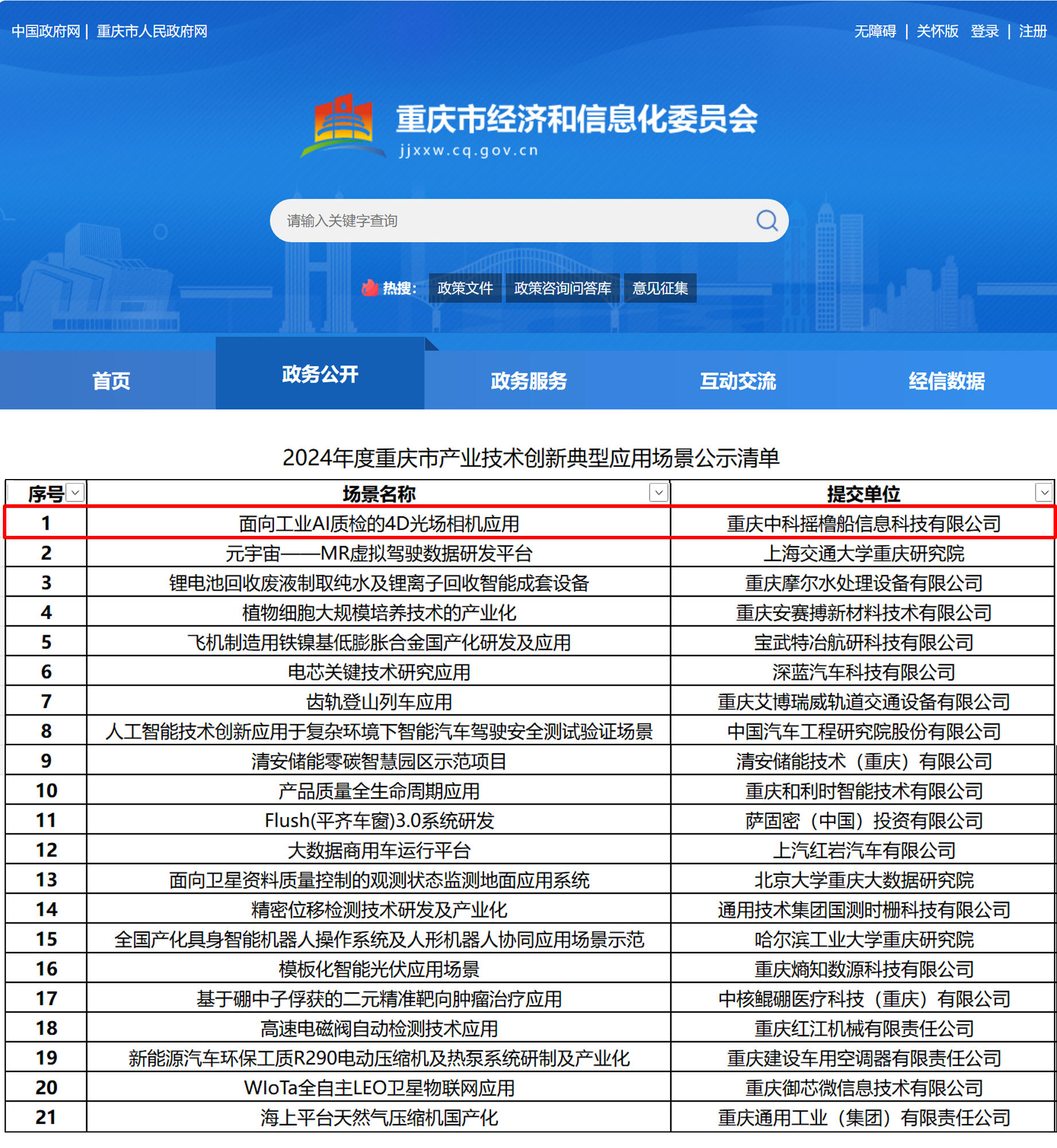Screen dimensions: 1057x1148
Task: Click the 政策文件 hot search tag
Action: click(x=465, y=288)
